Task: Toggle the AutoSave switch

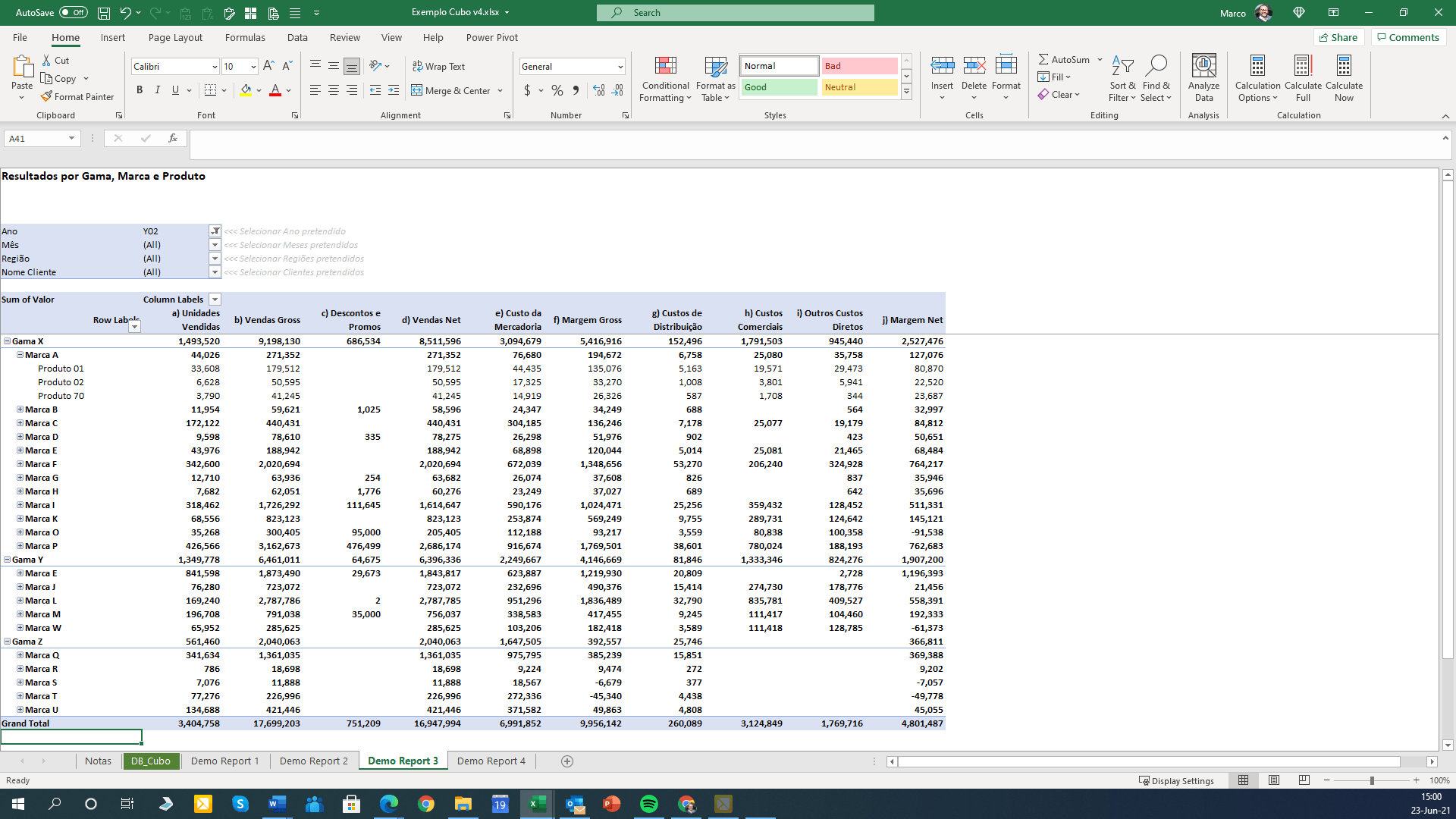Action: pos(73,13)
